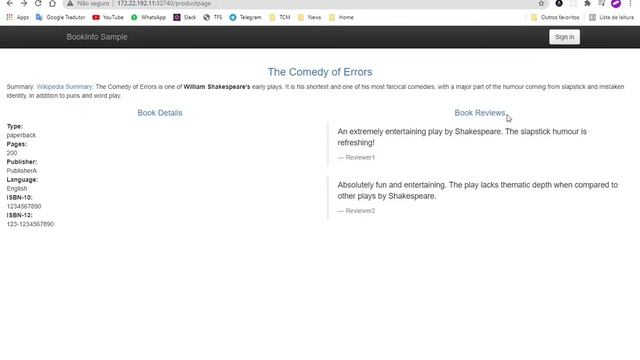Image resolution: width=640 pixels, height=360 pixels.
Task: Open the purple profile avatar
Action: coord(616,3)
